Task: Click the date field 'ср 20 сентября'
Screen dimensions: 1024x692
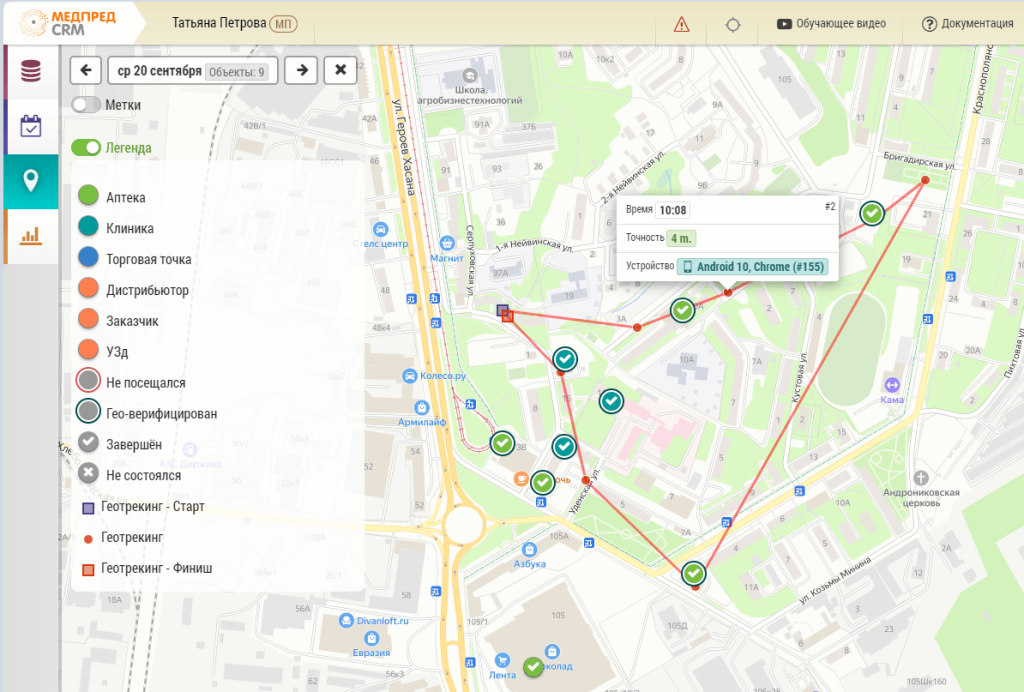Action: [x=193, y=71]
